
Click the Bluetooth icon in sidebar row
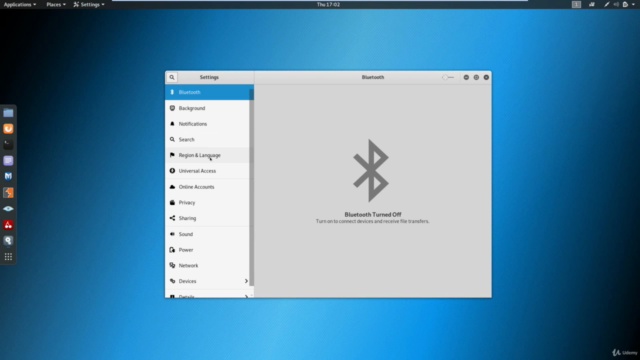coord(172,92)
